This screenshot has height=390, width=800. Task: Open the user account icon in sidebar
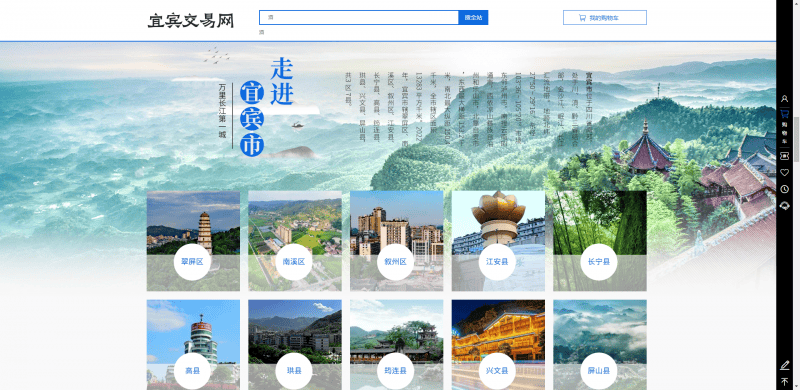tap(784, 99)
